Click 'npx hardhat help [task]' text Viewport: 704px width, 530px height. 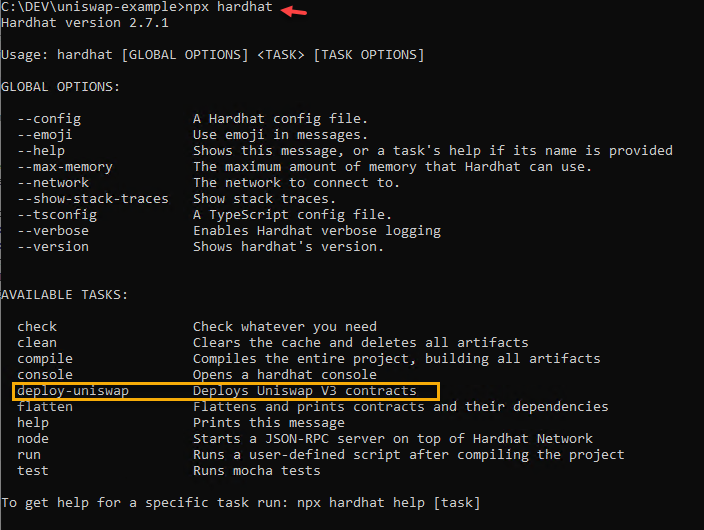[x=387, y=502]
